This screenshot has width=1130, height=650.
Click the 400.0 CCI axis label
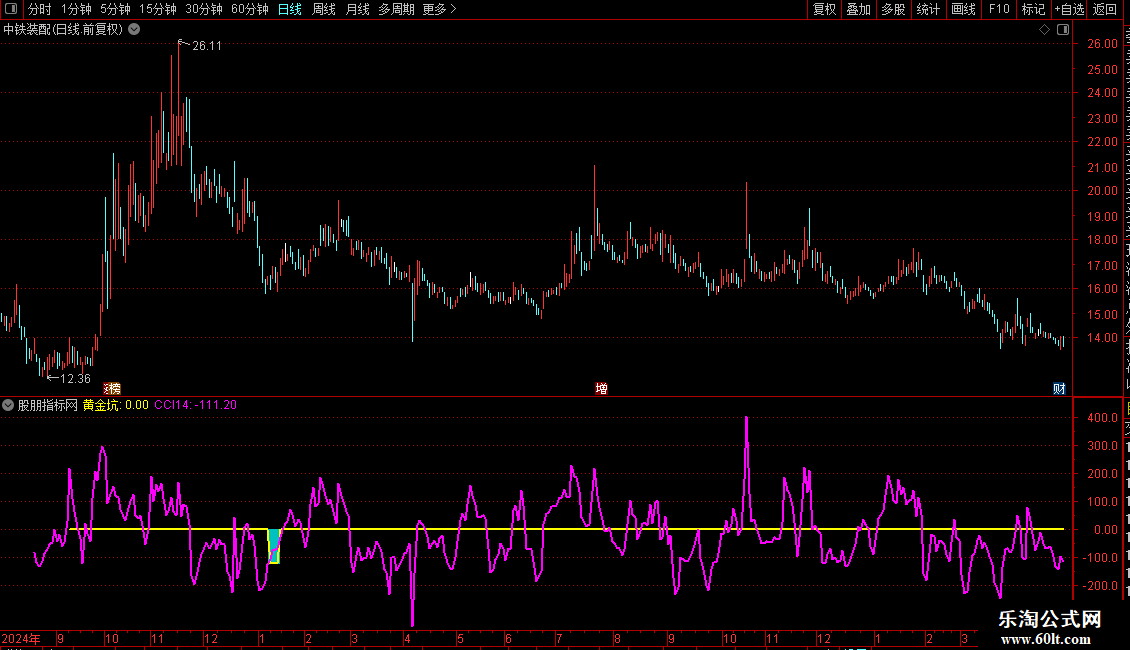(x=1103, y=417)
